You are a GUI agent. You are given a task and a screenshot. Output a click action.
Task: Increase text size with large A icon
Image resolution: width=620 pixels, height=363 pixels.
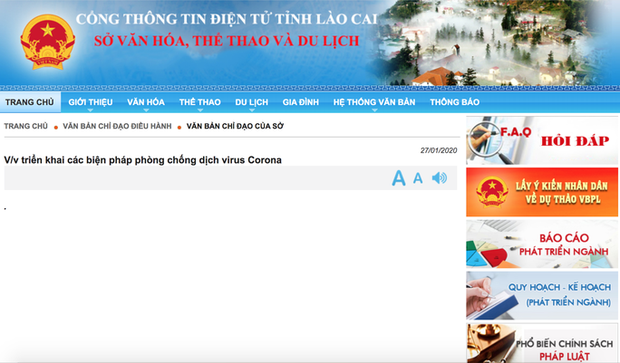point(399,178)
